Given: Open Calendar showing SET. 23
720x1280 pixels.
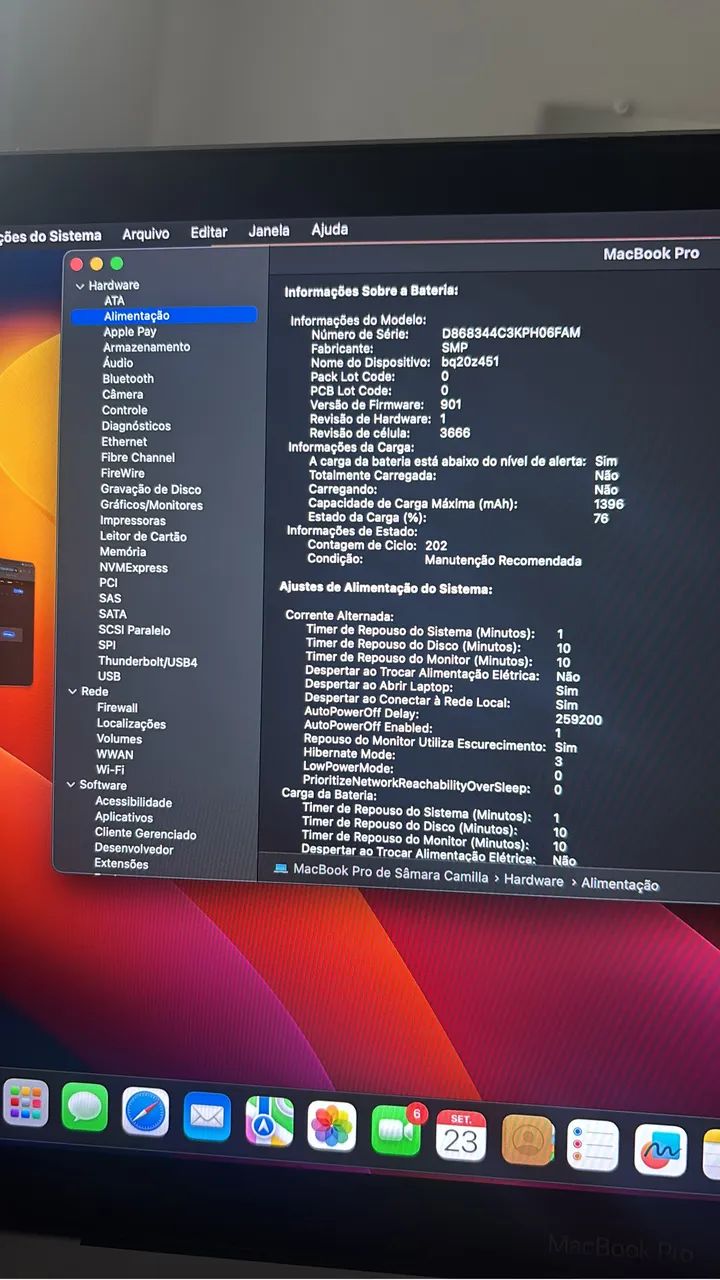Looking at the screenshot, I should coord(461,1136).
